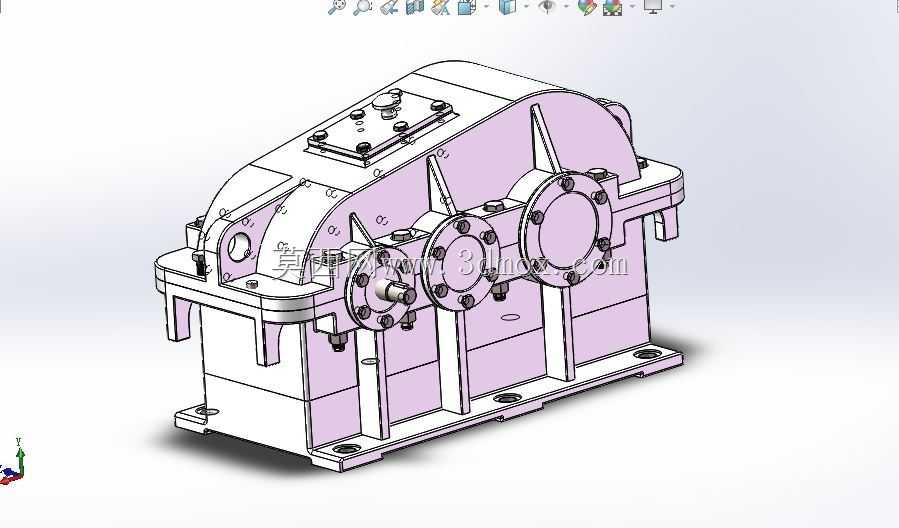Open the Edit Appearance color ball
The width and height of the screenshot is (899, 528).
(587, 6)
